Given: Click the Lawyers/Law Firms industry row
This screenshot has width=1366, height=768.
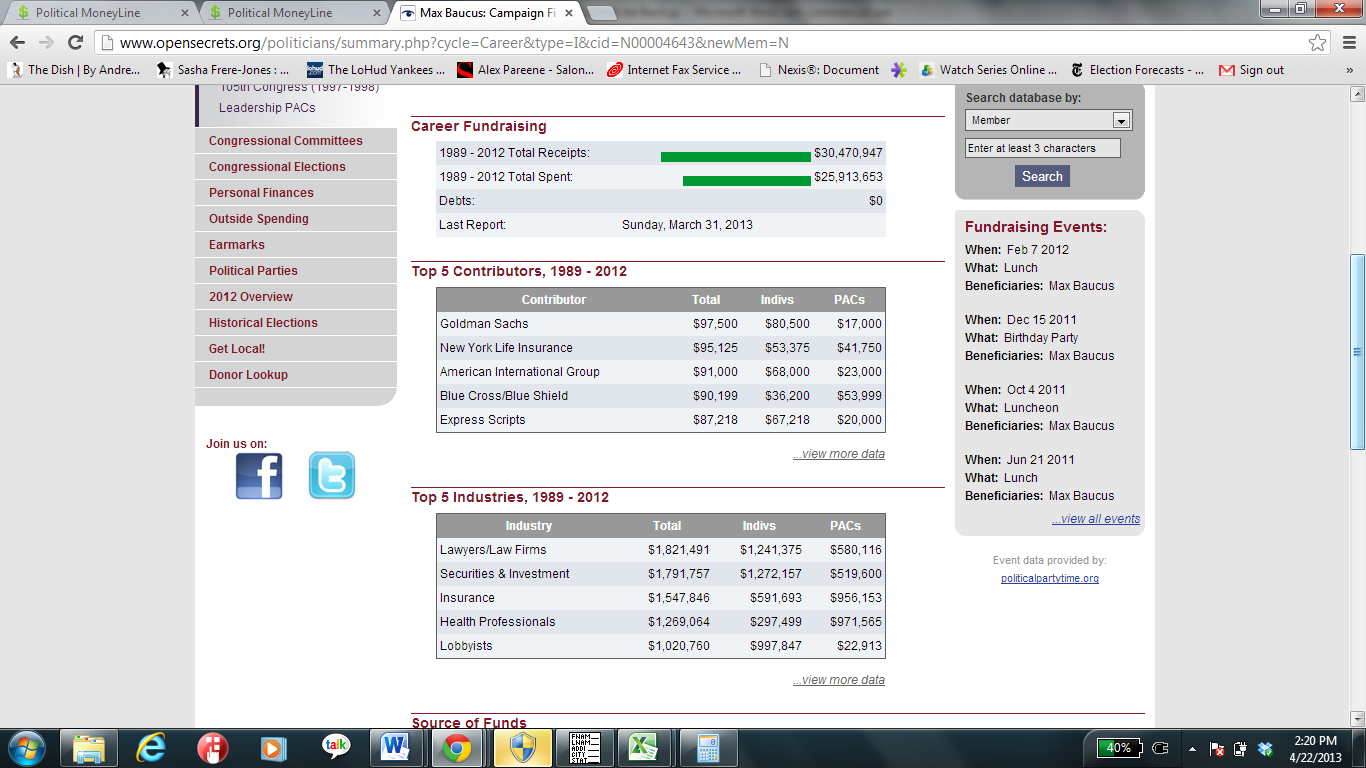Looking at the screenshot, I should pos(661,550).
